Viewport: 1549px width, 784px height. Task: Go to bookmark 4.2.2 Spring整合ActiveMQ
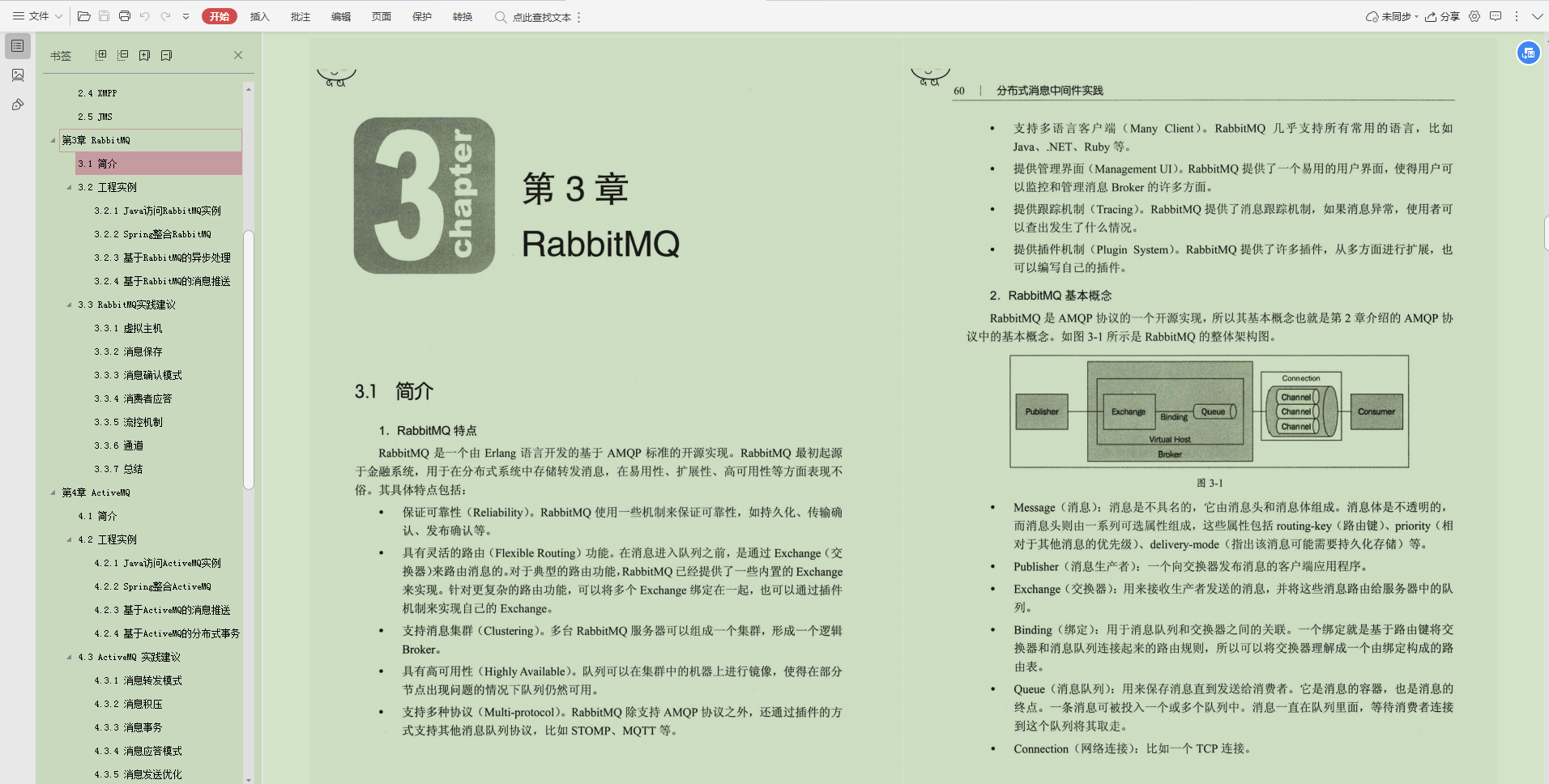click(x=152, y=586)
